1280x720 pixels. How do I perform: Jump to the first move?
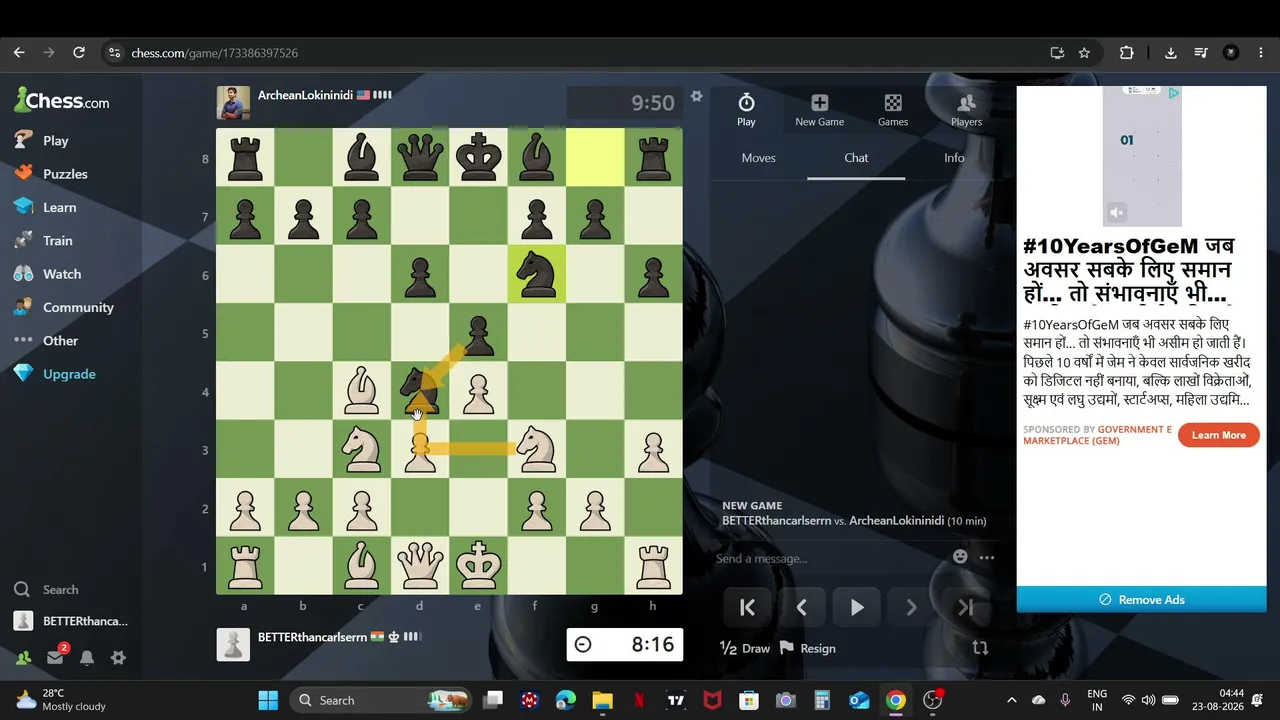point(747,607)
